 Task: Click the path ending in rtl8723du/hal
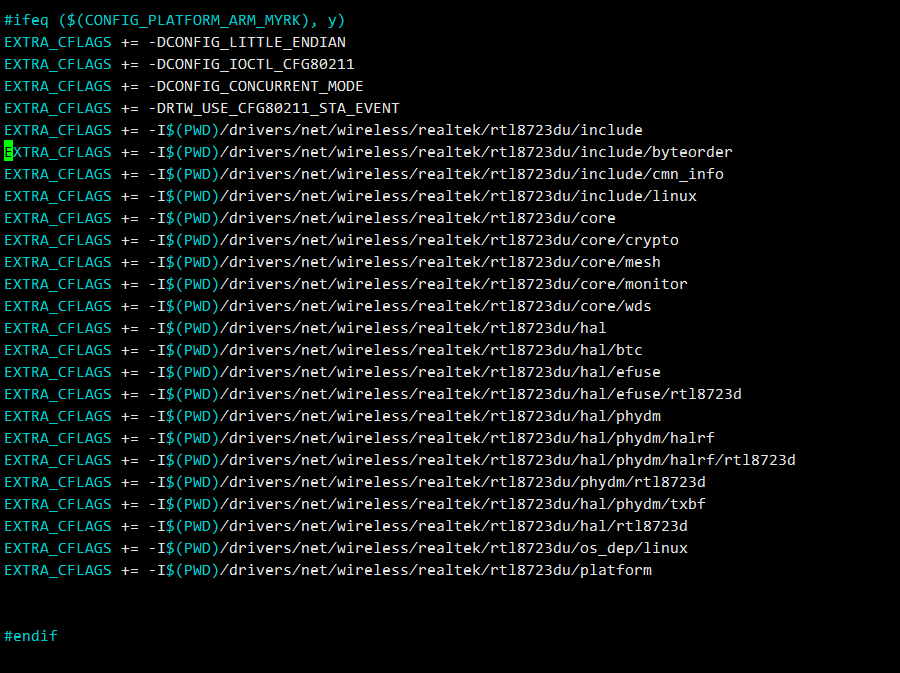point(377,328)
